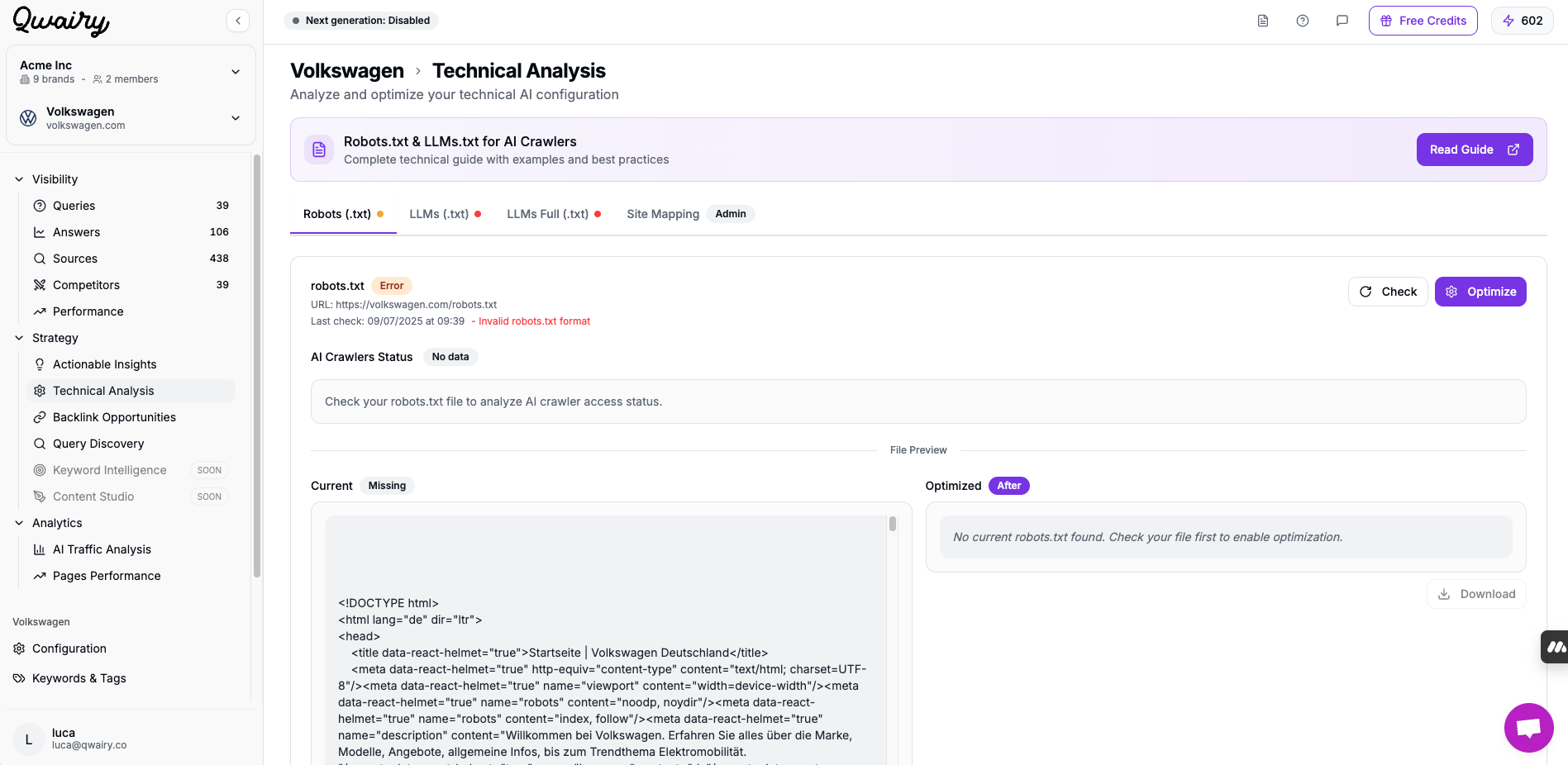Select the Robots (.txt) tab
This screenshot has width=1568, height=765.
343,214
